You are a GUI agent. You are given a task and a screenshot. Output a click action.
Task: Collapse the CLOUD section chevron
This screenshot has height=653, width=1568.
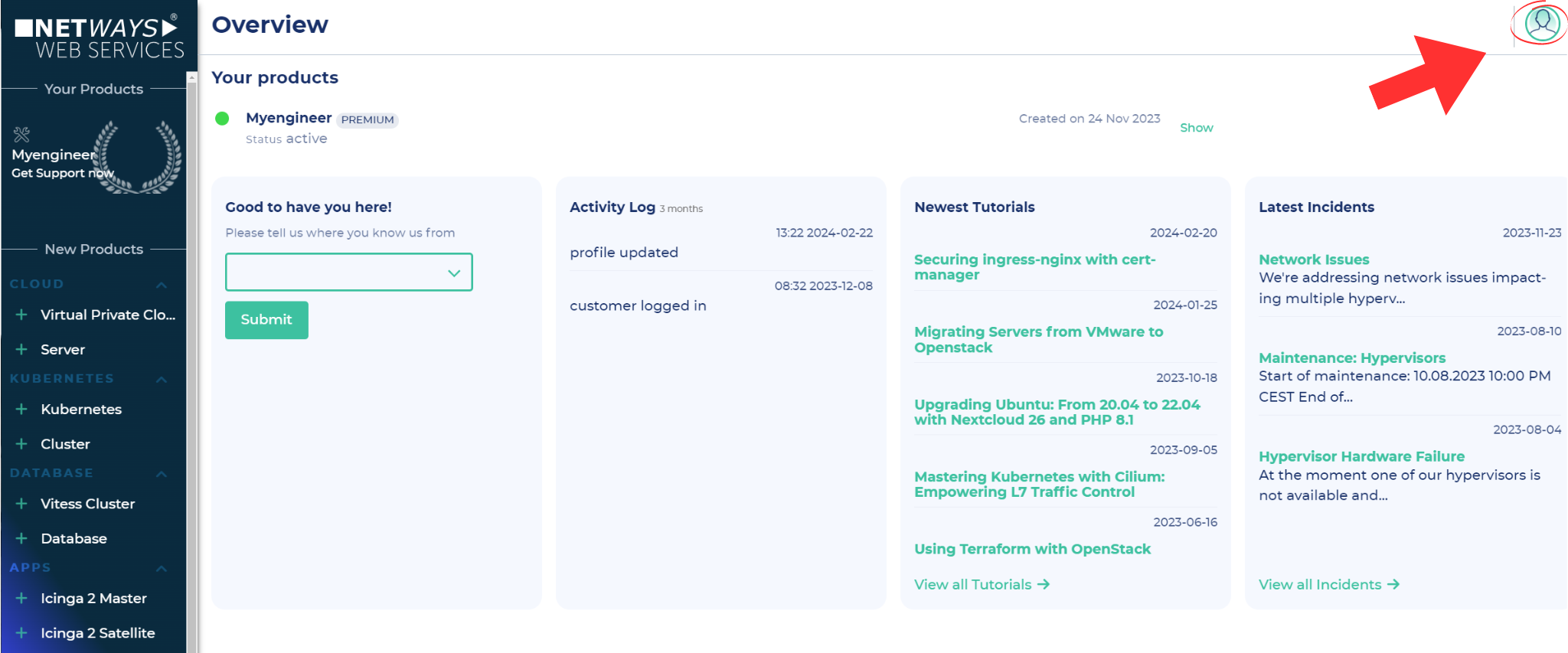point(162,285)
